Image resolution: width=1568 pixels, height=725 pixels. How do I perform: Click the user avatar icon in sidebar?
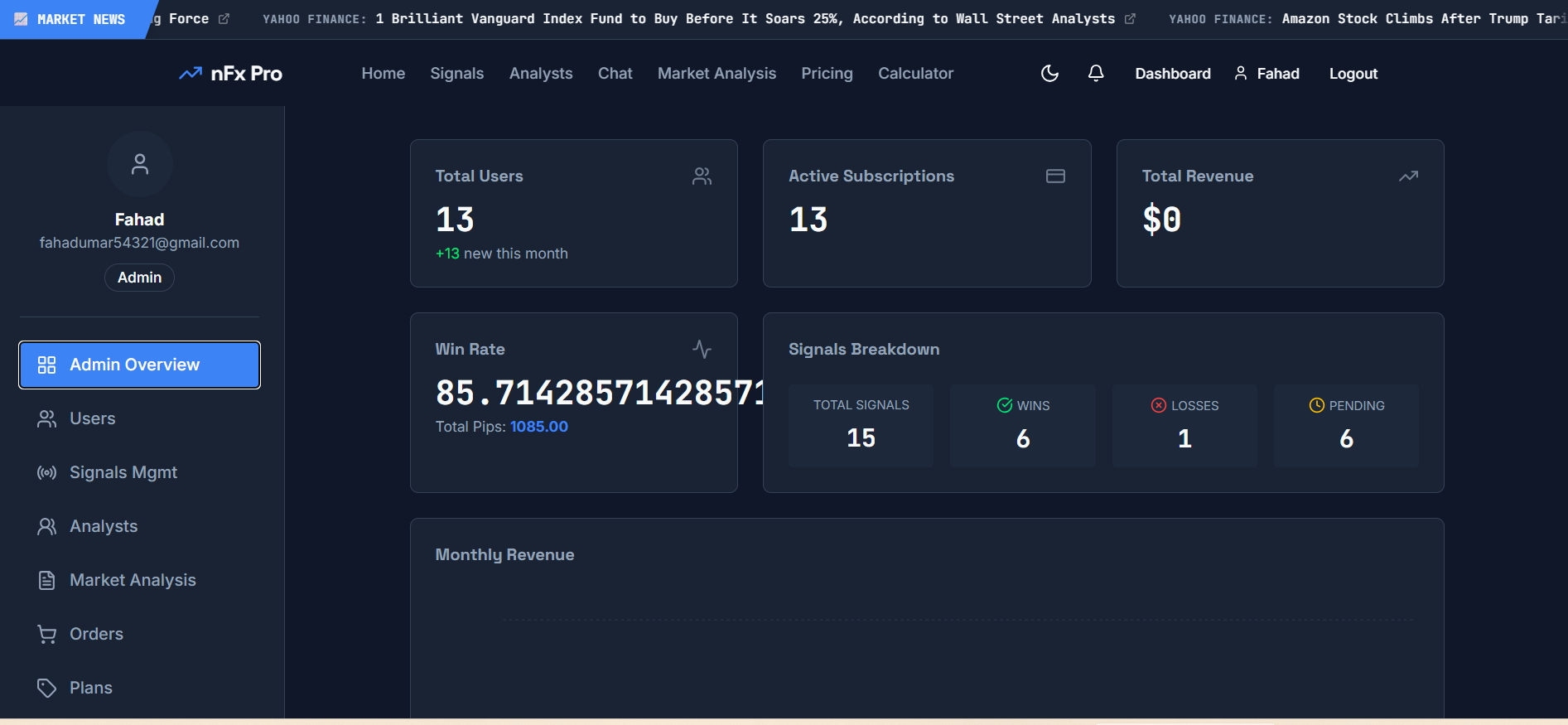pyautogui.click(x=140, y=164)
